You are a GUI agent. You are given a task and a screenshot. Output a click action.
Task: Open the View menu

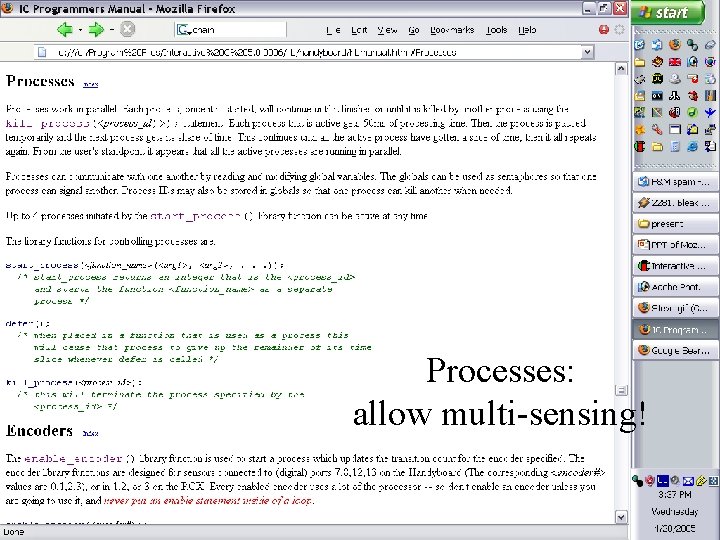[x=387, y=30]
